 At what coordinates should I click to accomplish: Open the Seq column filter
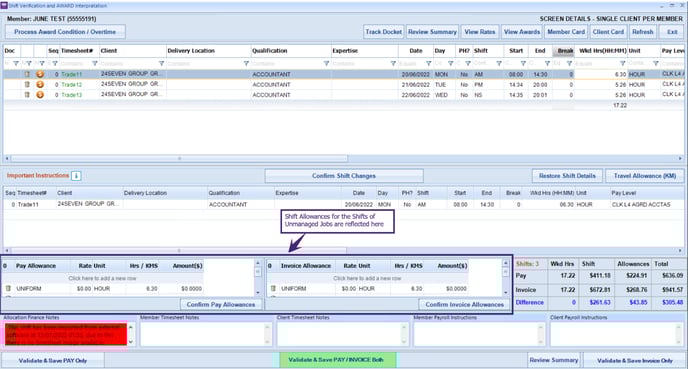55,64
